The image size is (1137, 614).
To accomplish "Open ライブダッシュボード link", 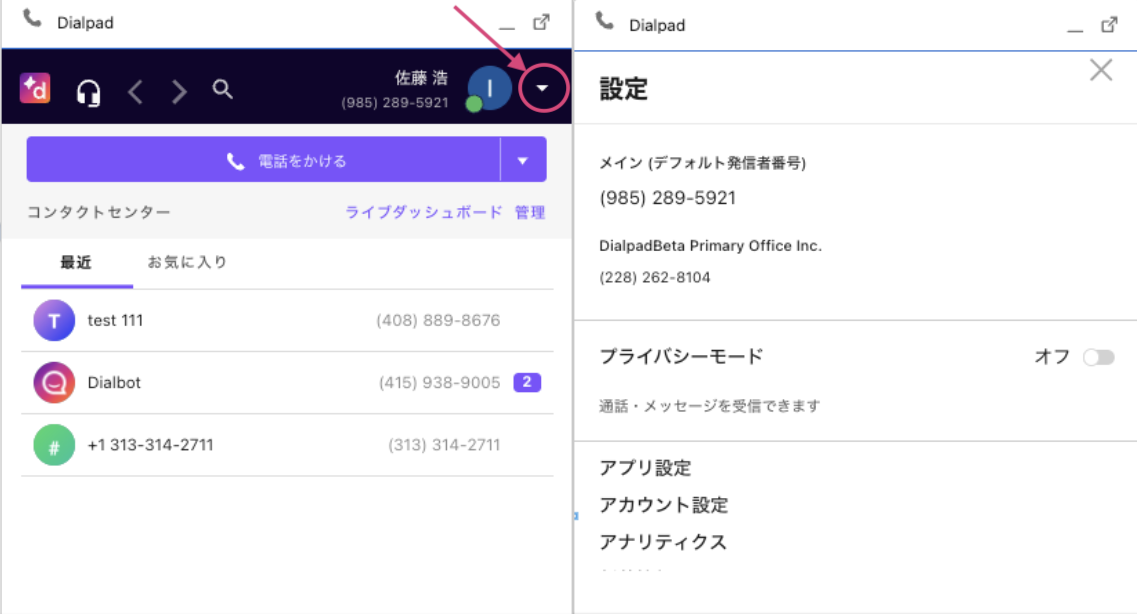I will click(423, 212).
